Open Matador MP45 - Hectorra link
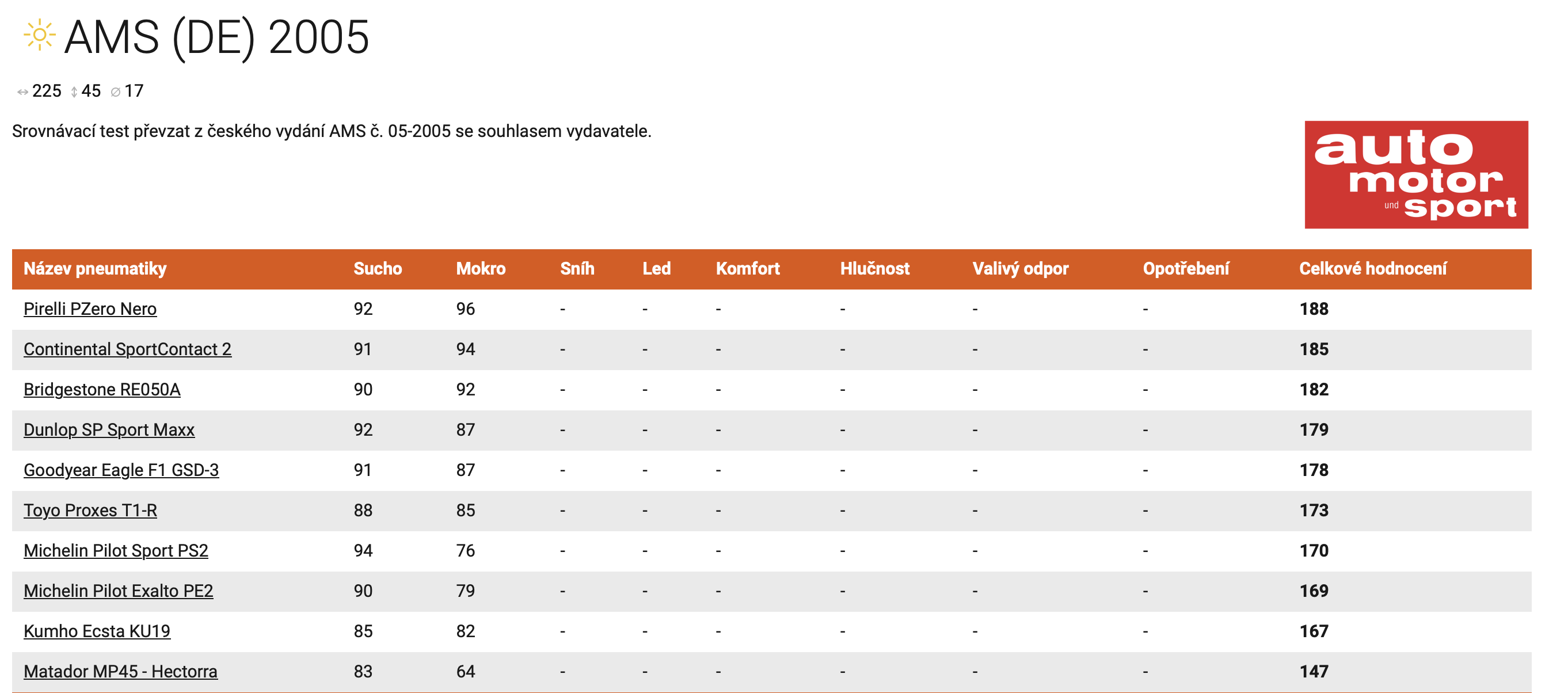This screenshot has width=1568, height=693. point(120,671)
